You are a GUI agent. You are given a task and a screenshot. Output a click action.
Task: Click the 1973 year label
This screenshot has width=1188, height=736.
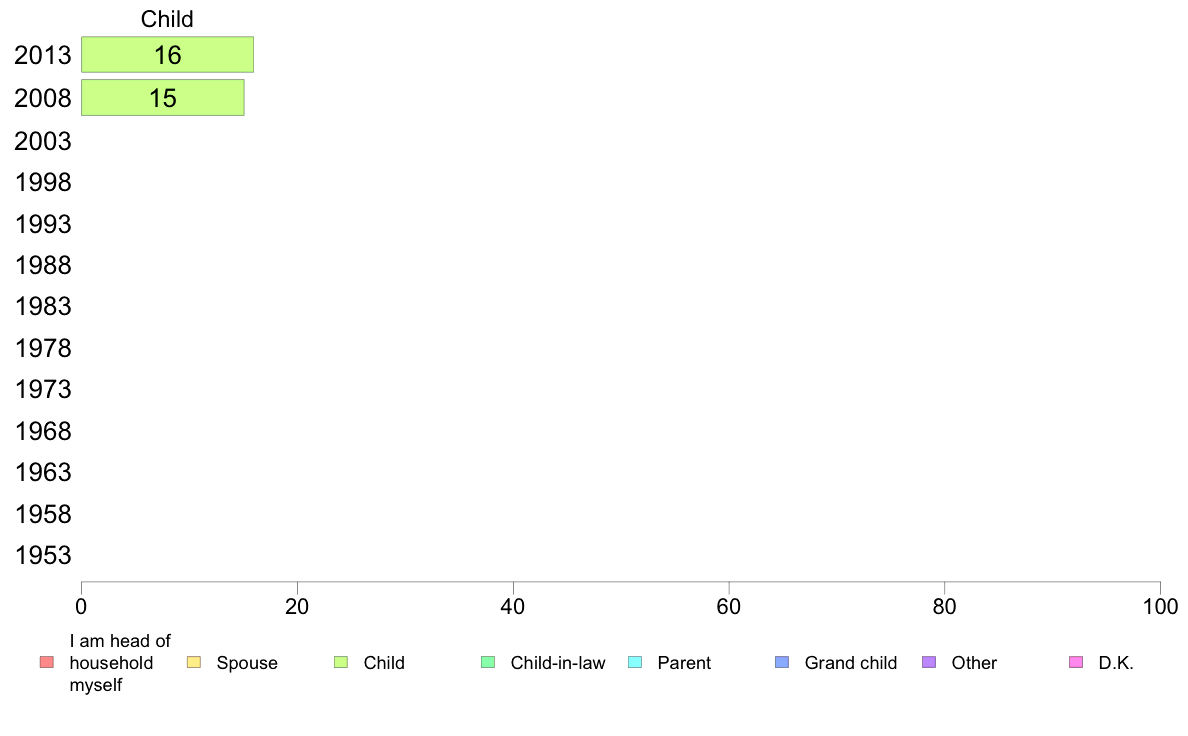43,389
